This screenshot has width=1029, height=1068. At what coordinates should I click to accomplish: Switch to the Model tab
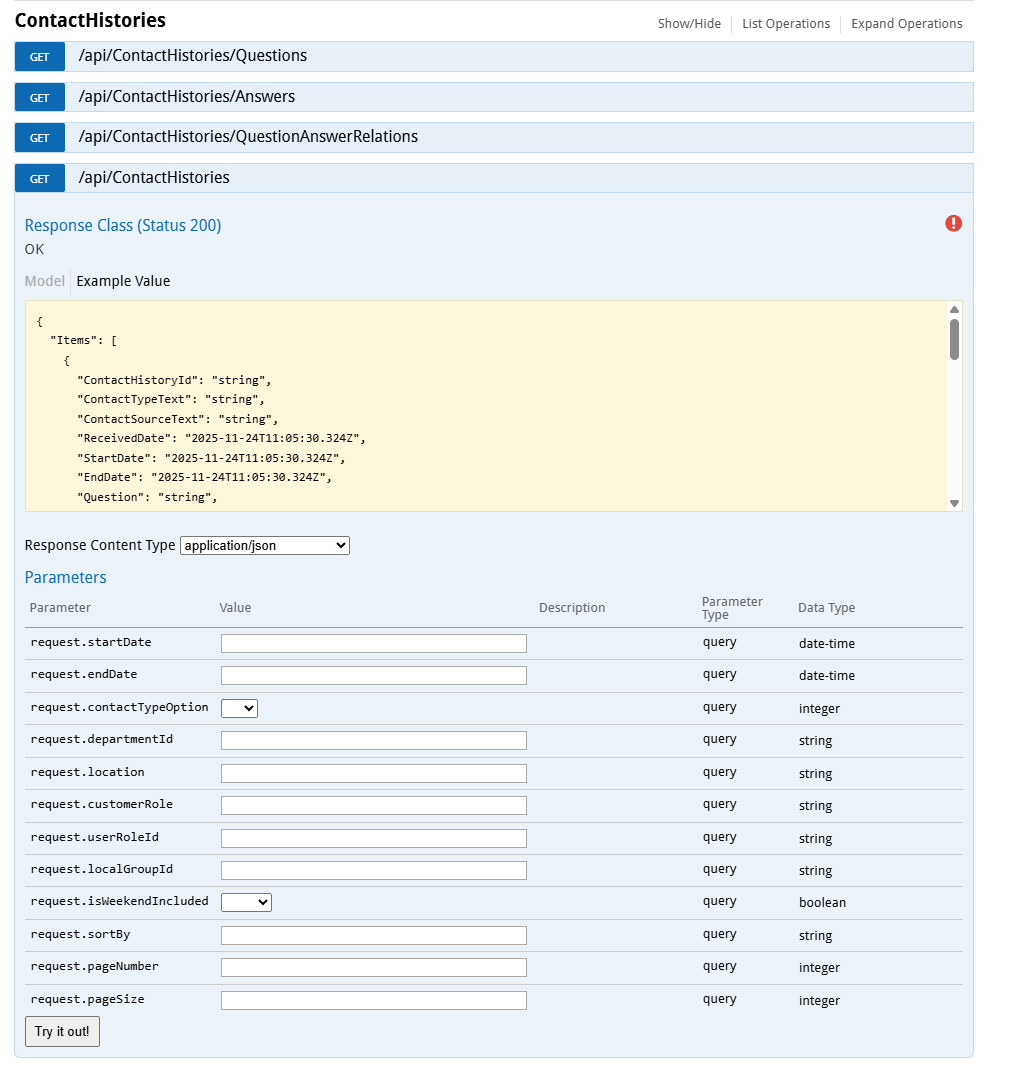45,281
